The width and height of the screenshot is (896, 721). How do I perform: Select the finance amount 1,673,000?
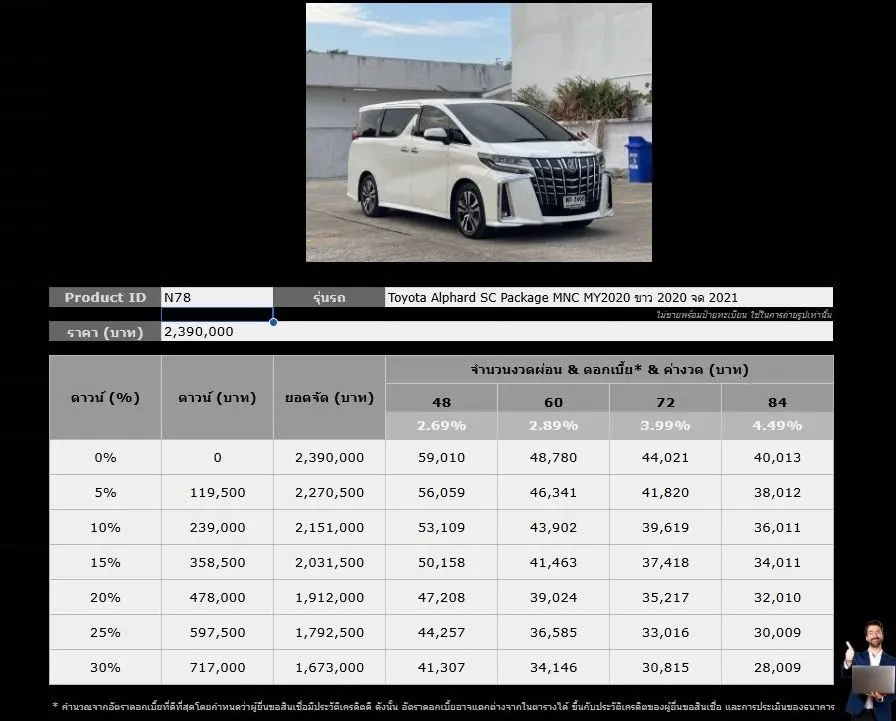point(329,667)
